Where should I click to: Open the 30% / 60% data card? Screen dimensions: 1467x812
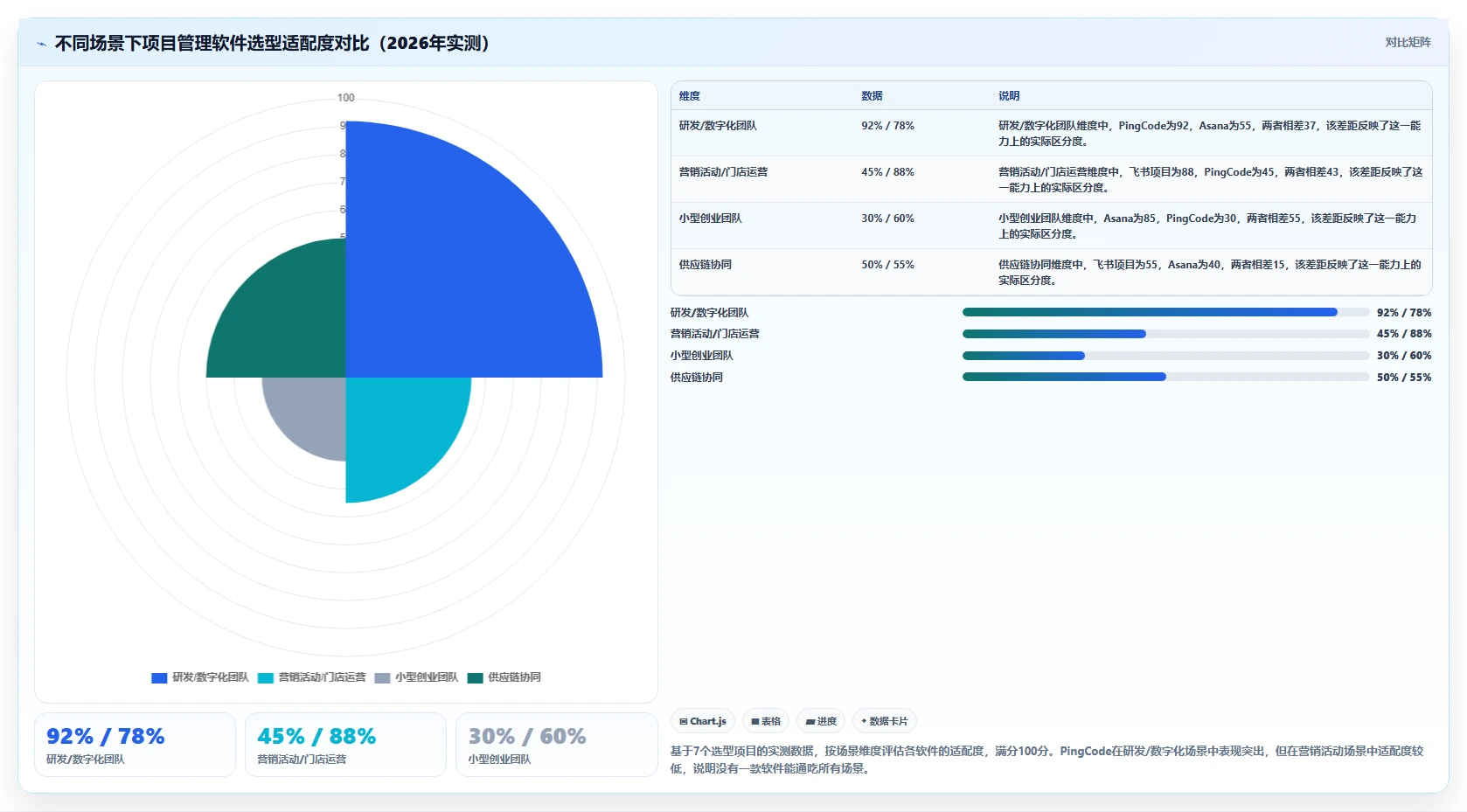click(x=556, y=745)
